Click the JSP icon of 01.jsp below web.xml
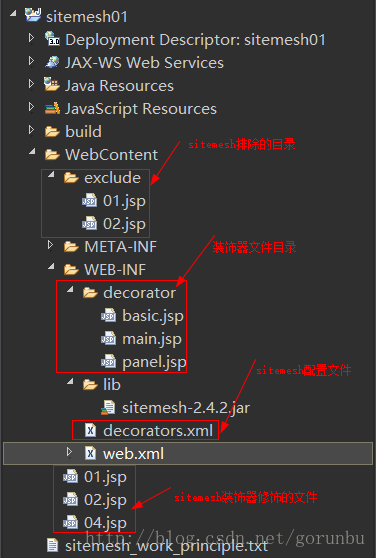The image size is (376, 558). click(70, 477)
